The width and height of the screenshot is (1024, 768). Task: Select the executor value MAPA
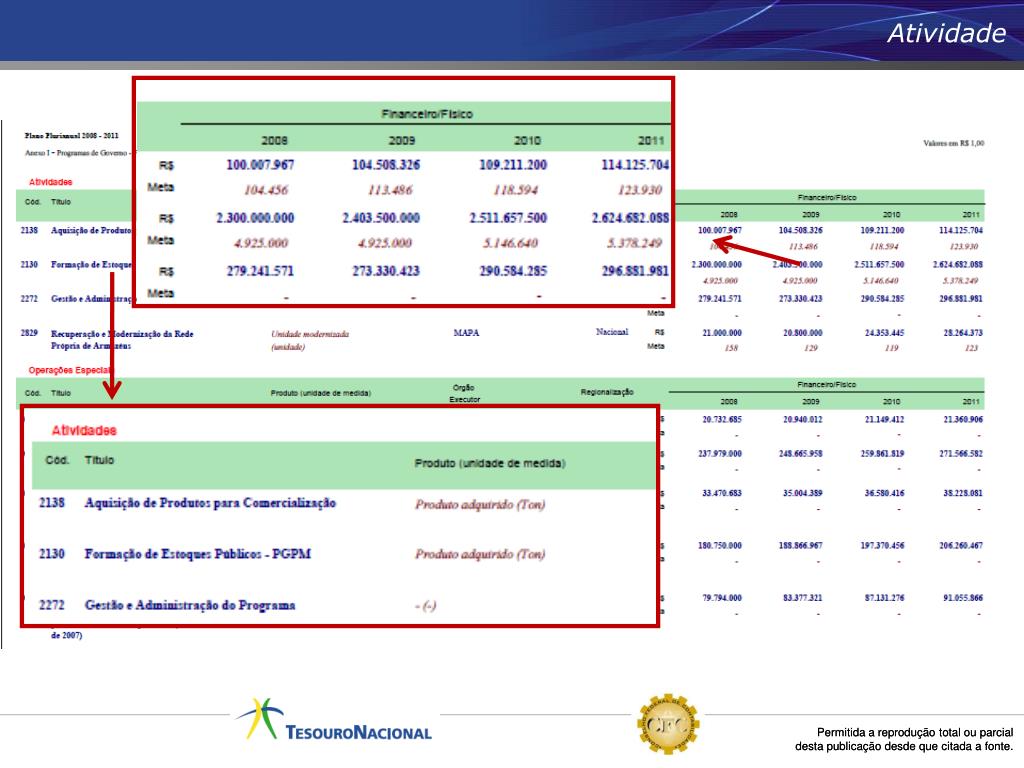click(466, 333)
